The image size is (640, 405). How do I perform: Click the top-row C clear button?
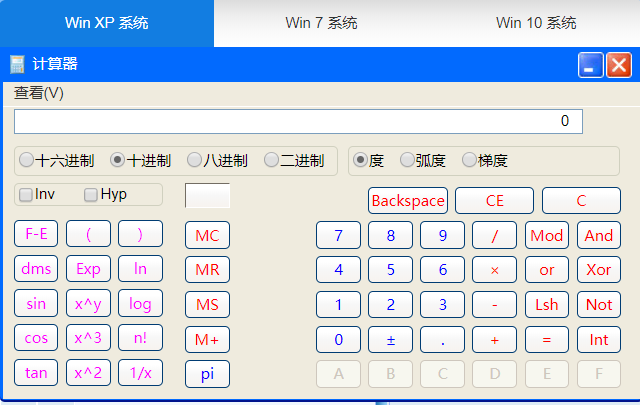581,200
